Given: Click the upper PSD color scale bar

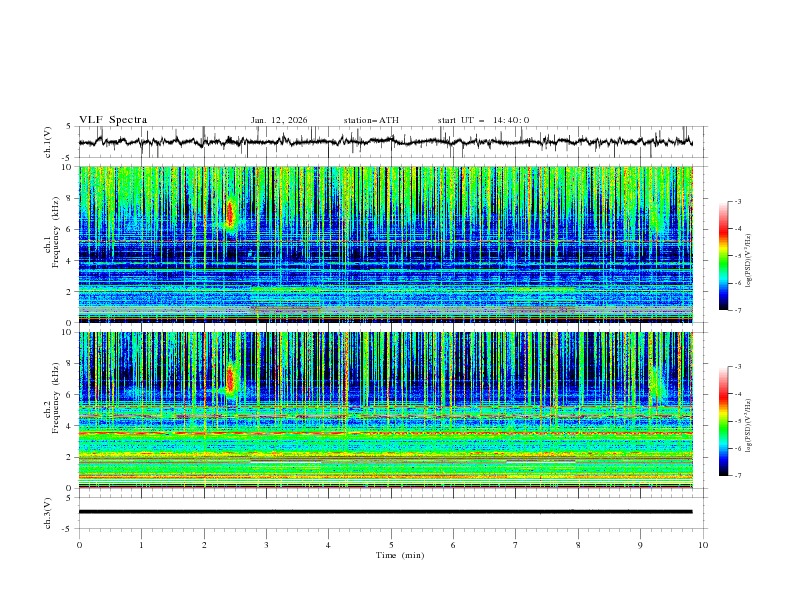Looking at the screenshot, I should pyautogui.click(x=723, y=256).
